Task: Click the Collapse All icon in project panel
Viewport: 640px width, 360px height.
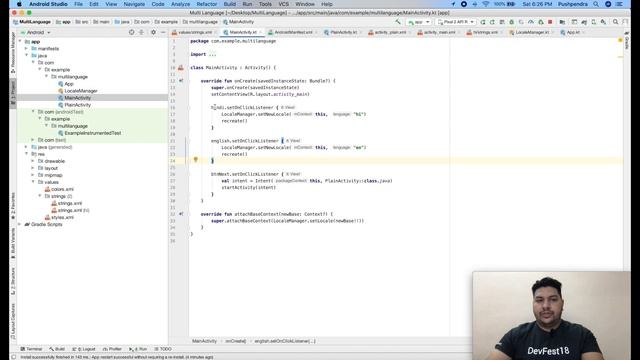Action: tap(141, 32)
